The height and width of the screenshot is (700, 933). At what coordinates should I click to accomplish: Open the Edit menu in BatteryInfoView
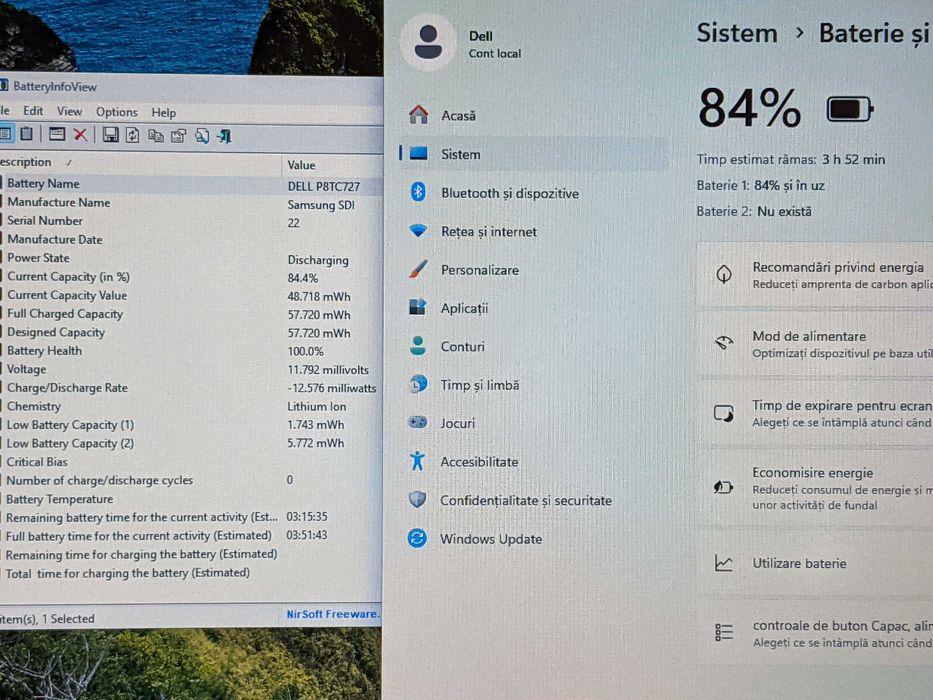(33, 111)
